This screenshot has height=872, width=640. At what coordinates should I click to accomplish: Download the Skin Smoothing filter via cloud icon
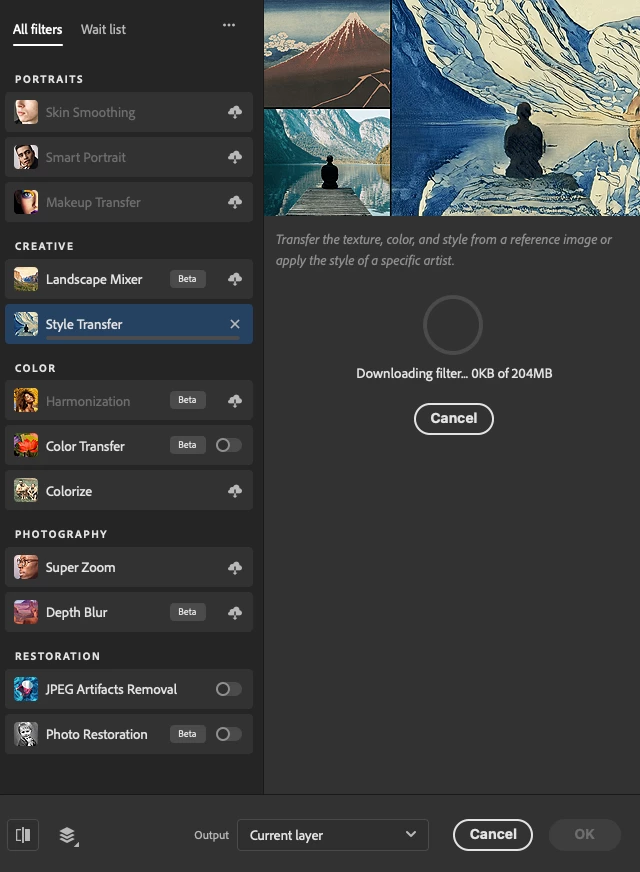click(235, 112)
